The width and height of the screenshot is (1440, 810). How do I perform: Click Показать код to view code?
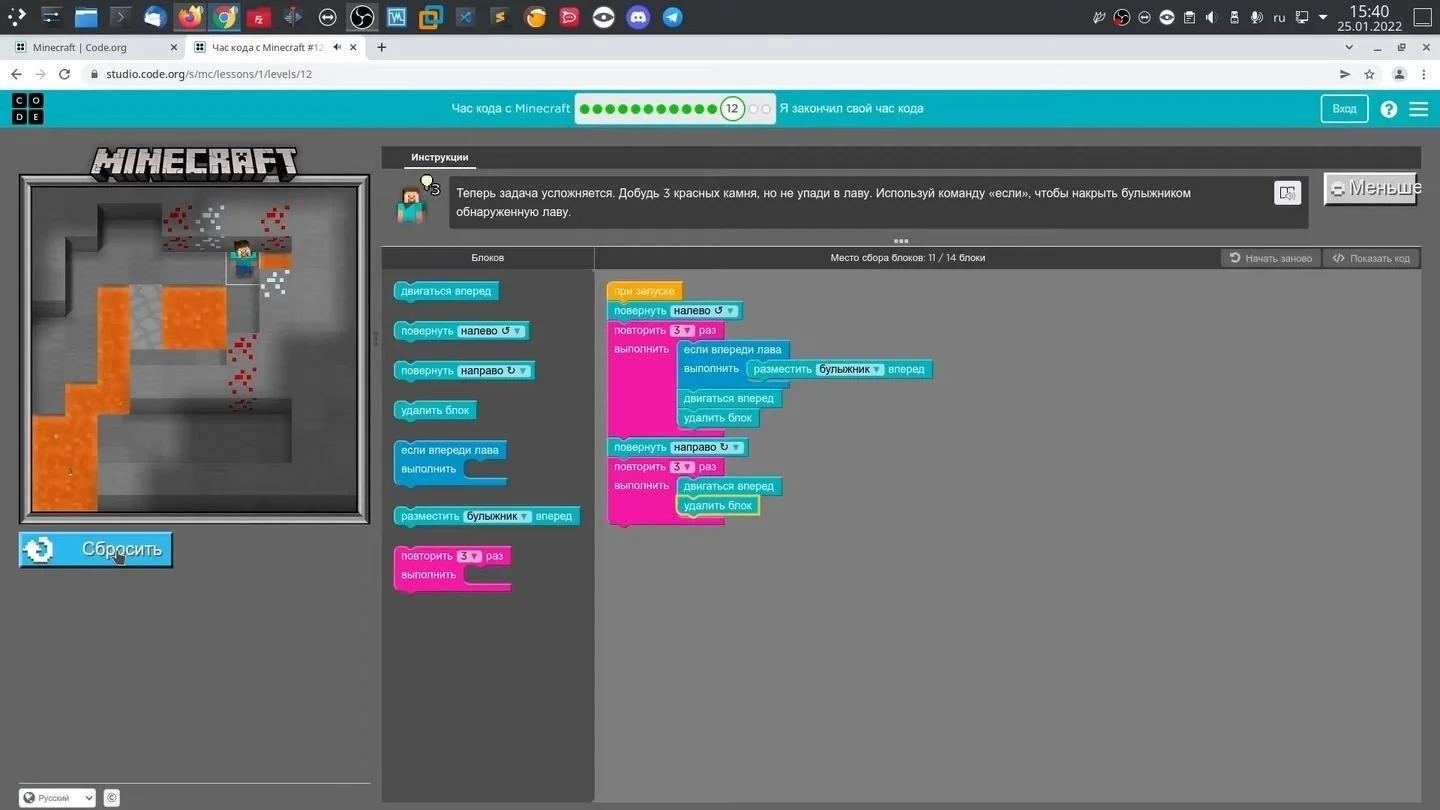click(1371, 258)
